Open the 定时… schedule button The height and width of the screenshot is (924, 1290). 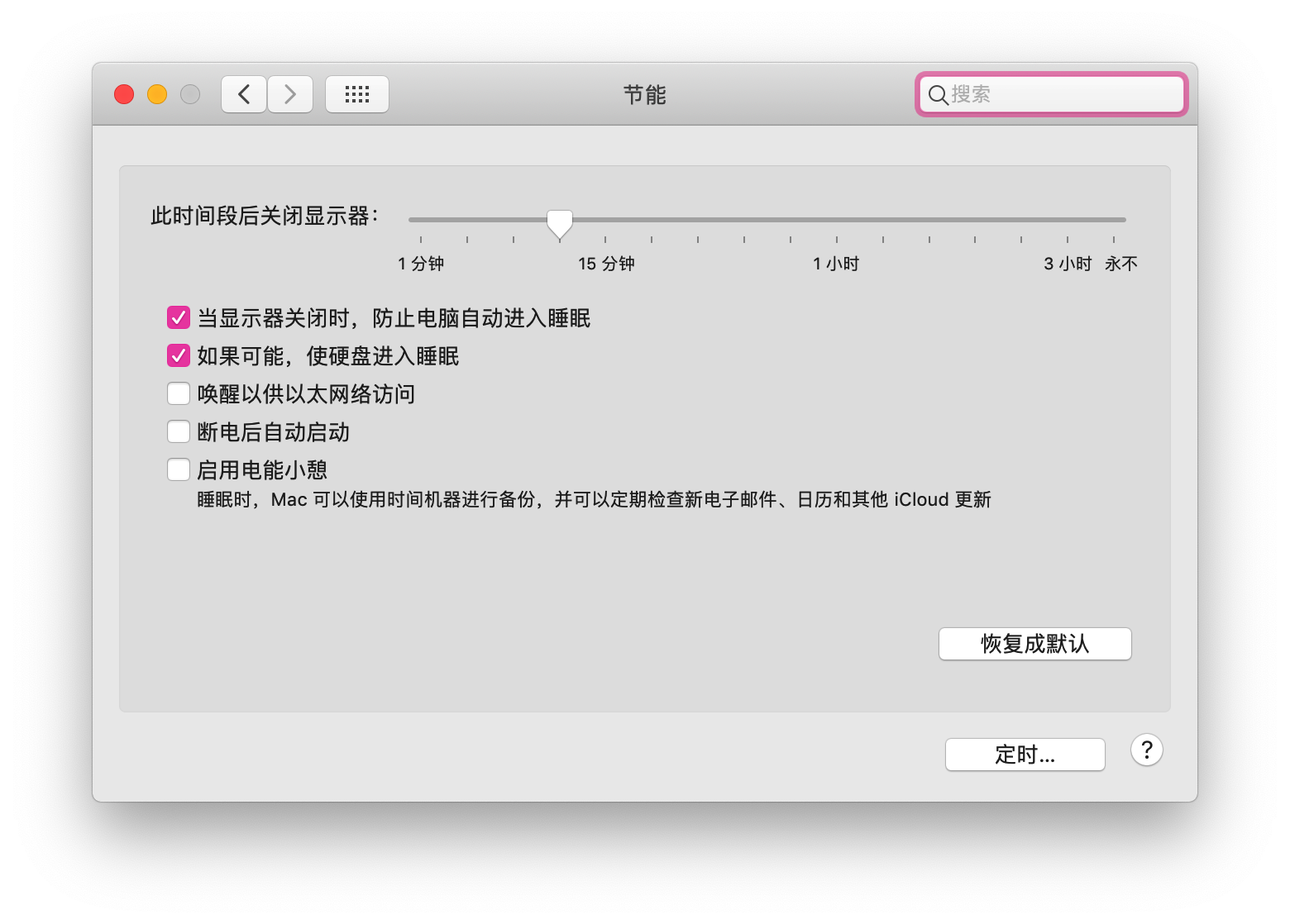(x=1025, y=755)
